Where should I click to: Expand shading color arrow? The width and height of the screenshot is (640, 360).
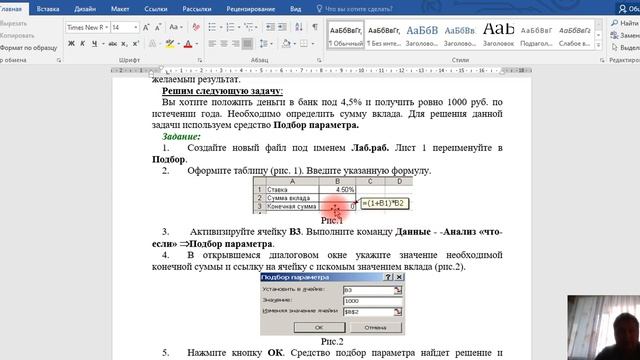pos(295,43)
